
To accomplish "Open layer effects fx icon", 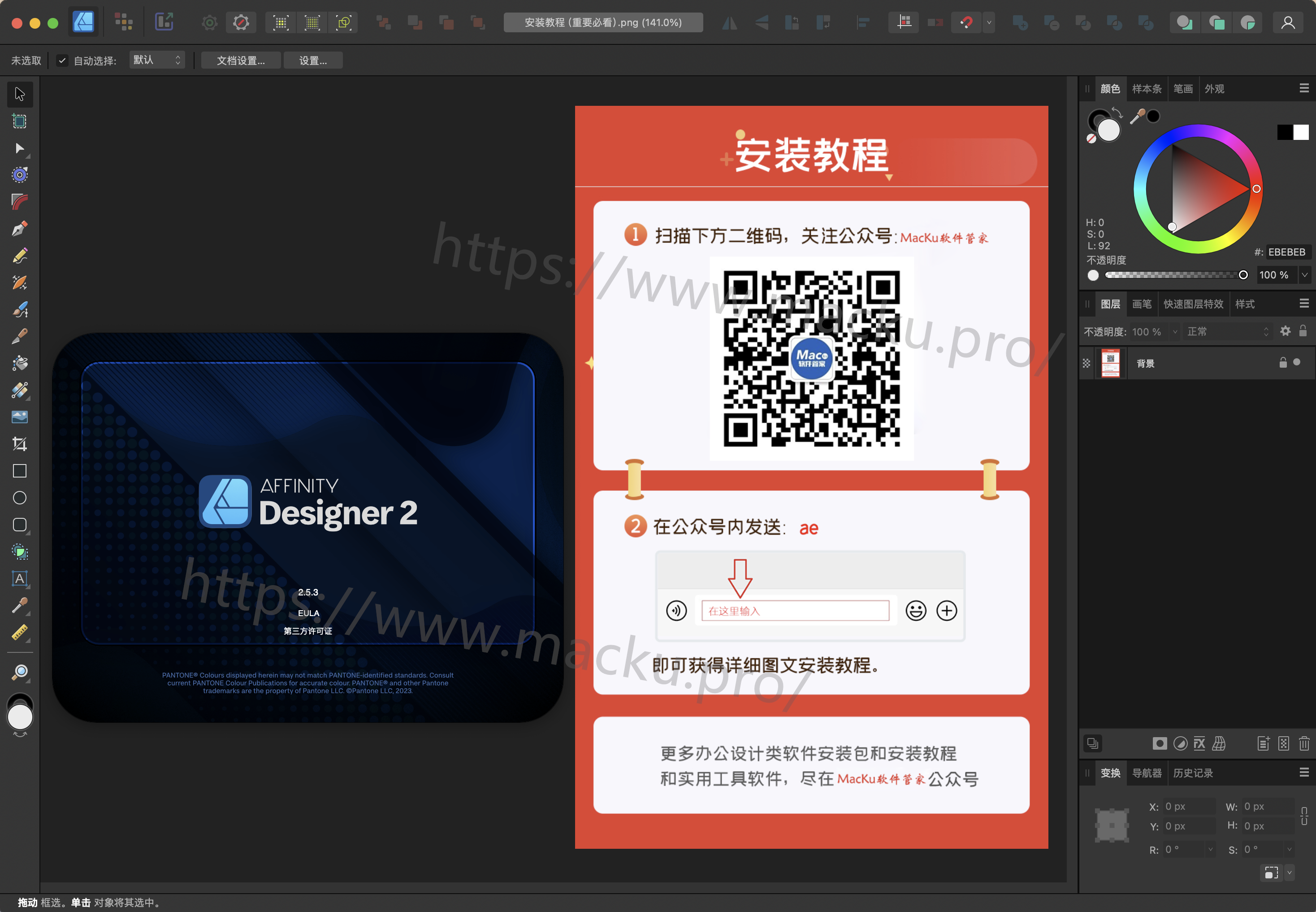I will 1199,743.
